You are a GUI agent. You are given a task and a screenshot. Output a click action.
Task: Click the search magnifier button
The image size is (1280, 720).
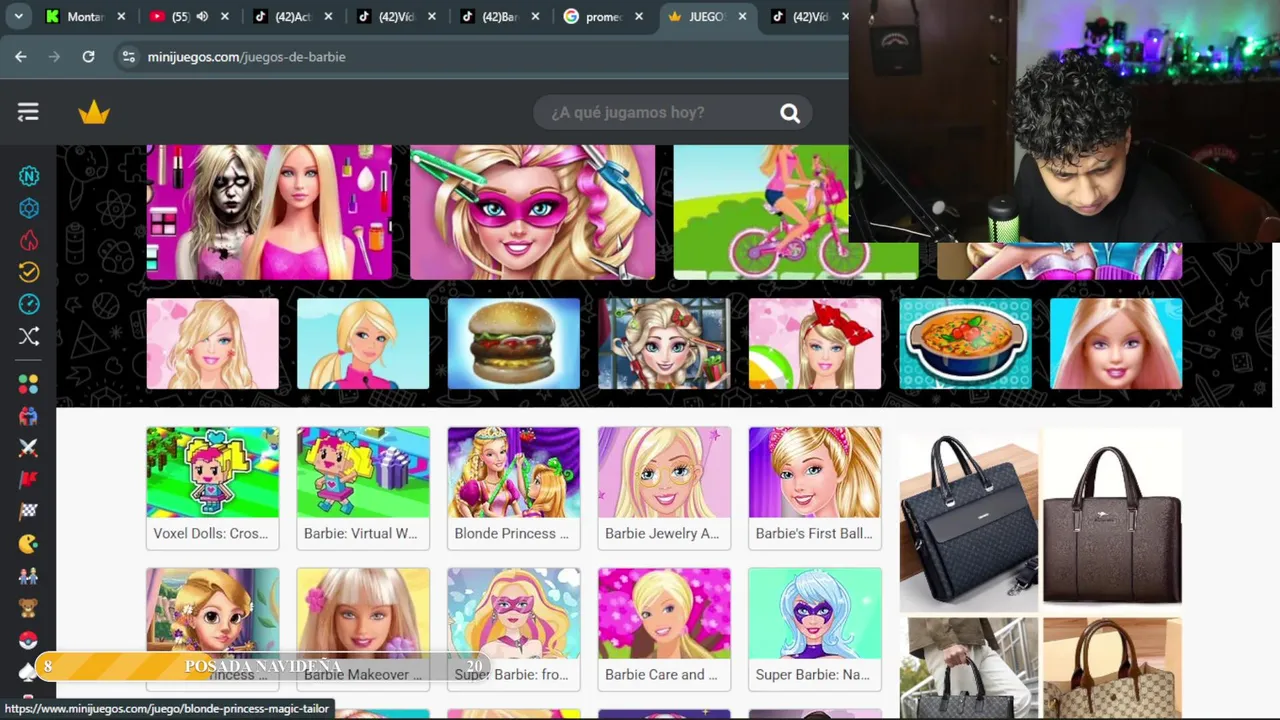(x=790, y=113)
